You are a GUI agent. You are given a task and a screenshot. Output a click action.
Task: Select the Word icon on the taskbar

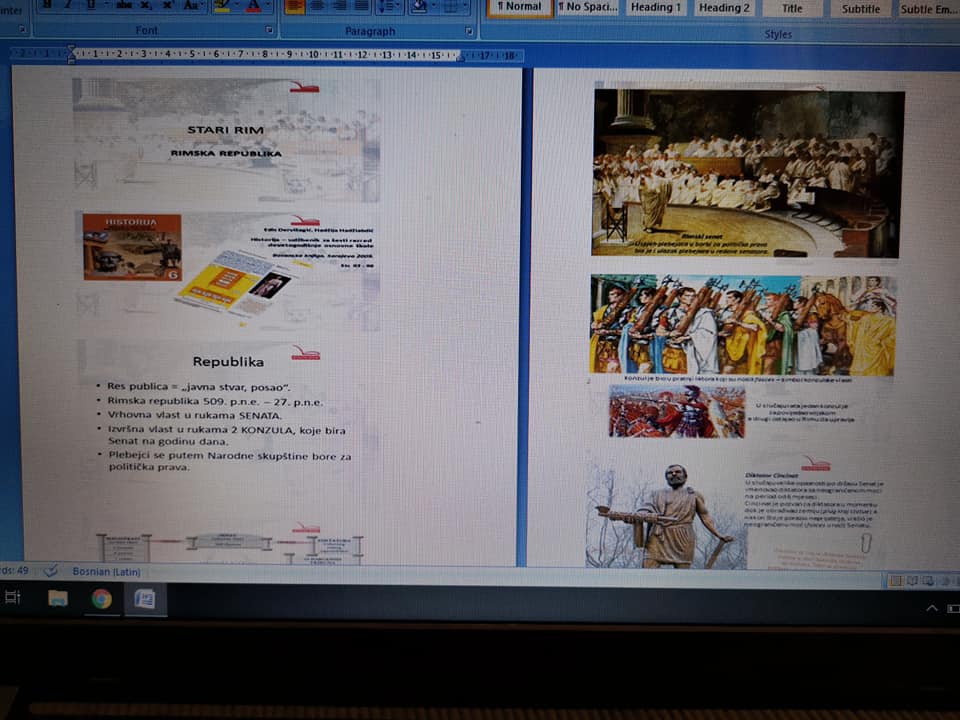[x=145, y=599]
